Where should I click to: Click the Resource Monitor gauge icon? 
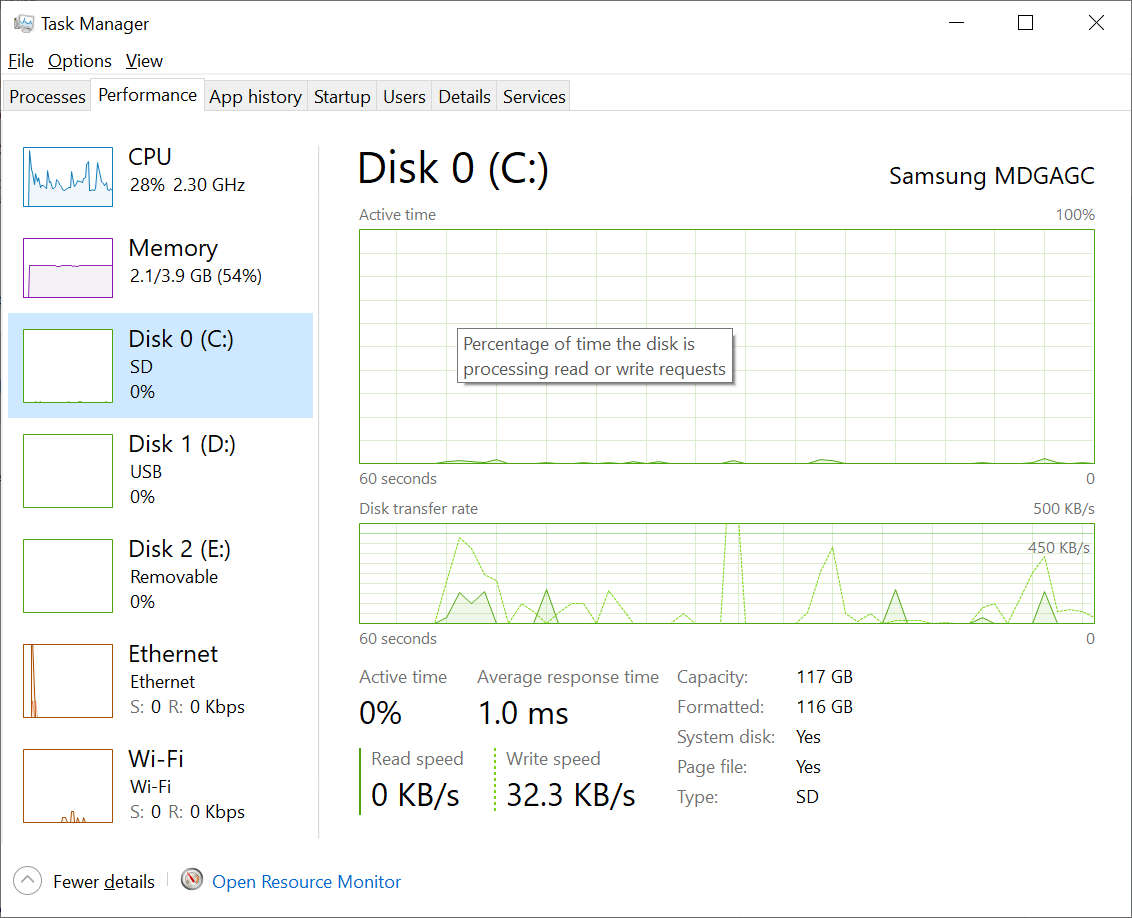192,880
